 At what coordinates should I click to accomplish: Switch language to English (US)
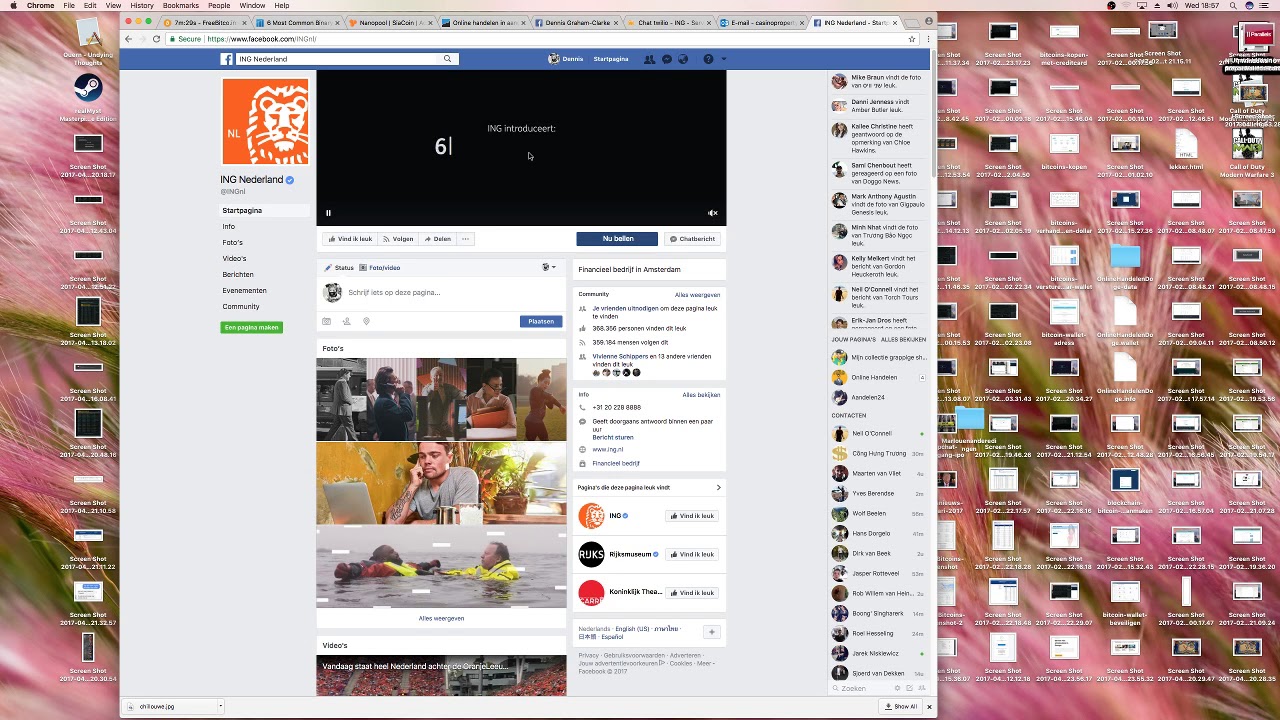click(631, 629)
